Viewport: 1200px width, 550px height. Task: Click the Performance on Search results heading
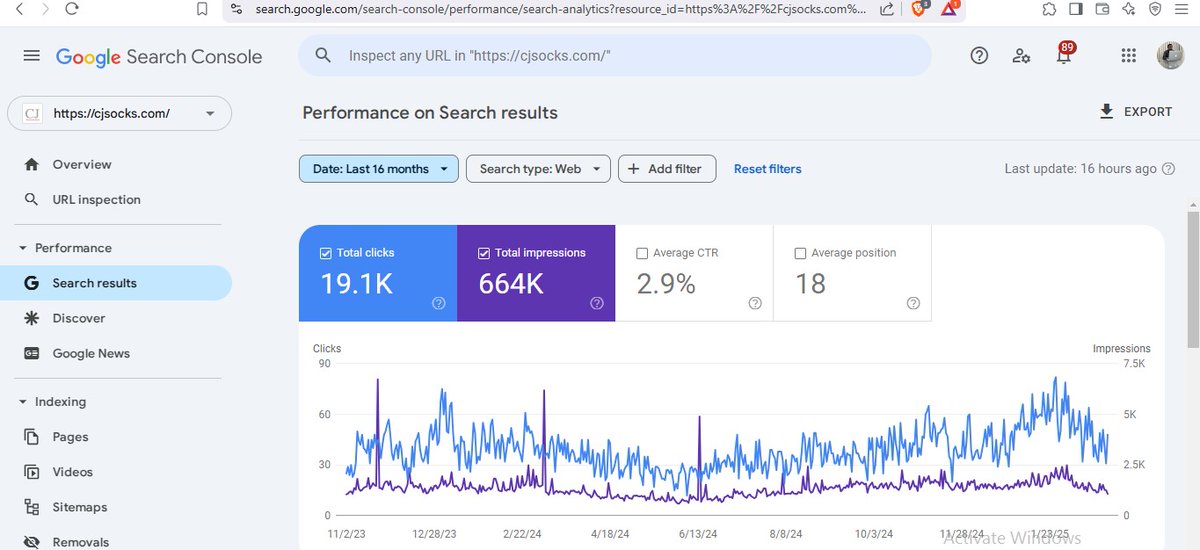point(430,113)
